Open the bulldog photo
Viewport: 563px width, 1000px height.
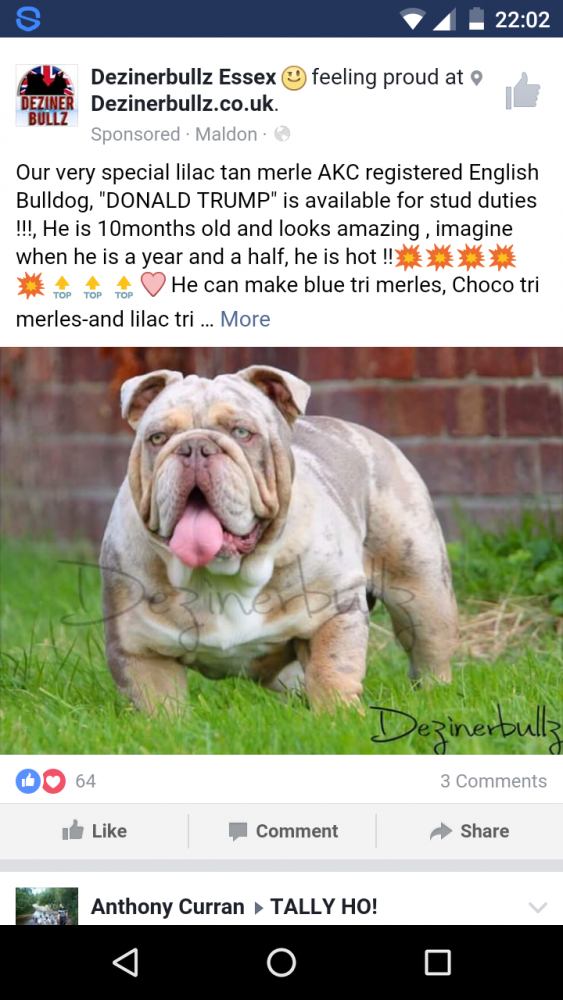click(x=281, y=550)
